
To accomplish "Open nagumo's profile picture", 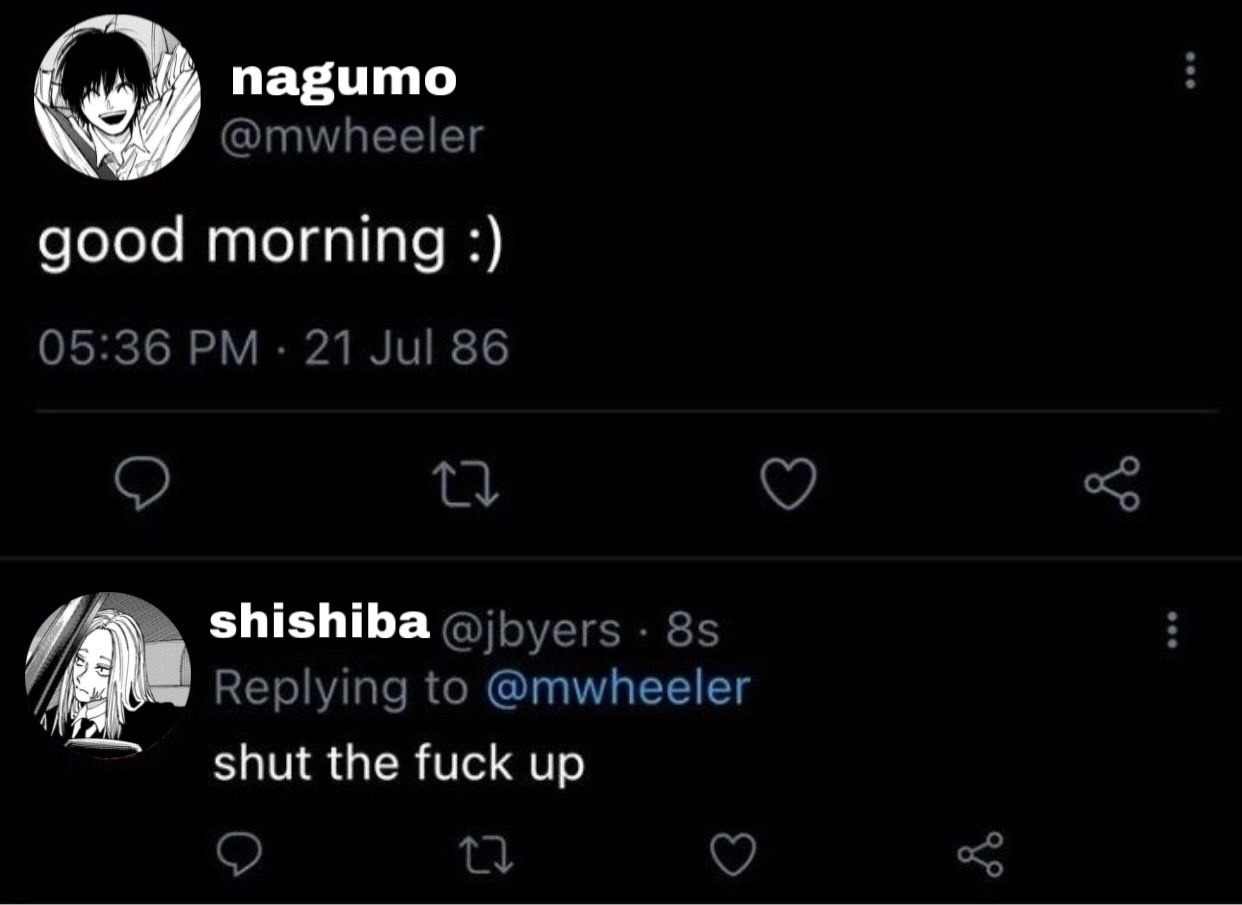I will [117, 97].
